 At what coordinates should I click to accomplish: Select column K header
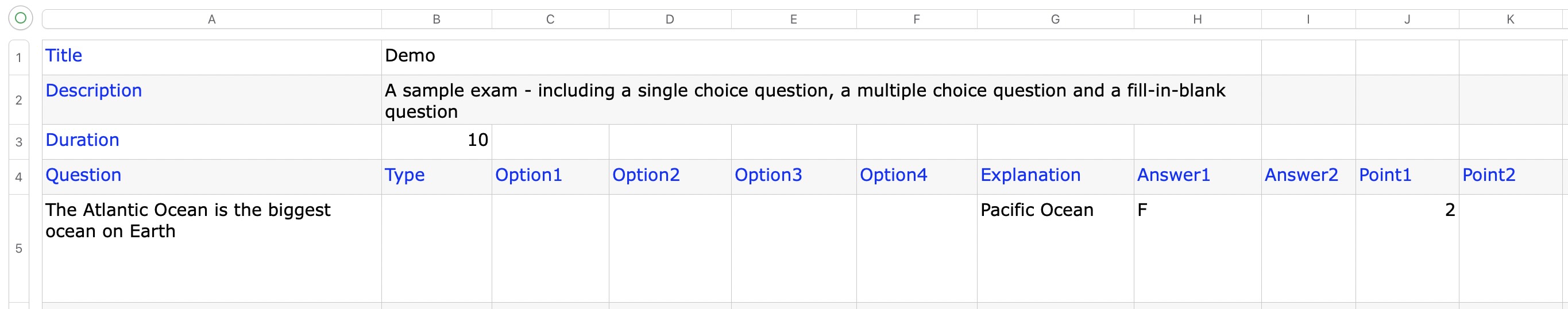pos(1509,20)
